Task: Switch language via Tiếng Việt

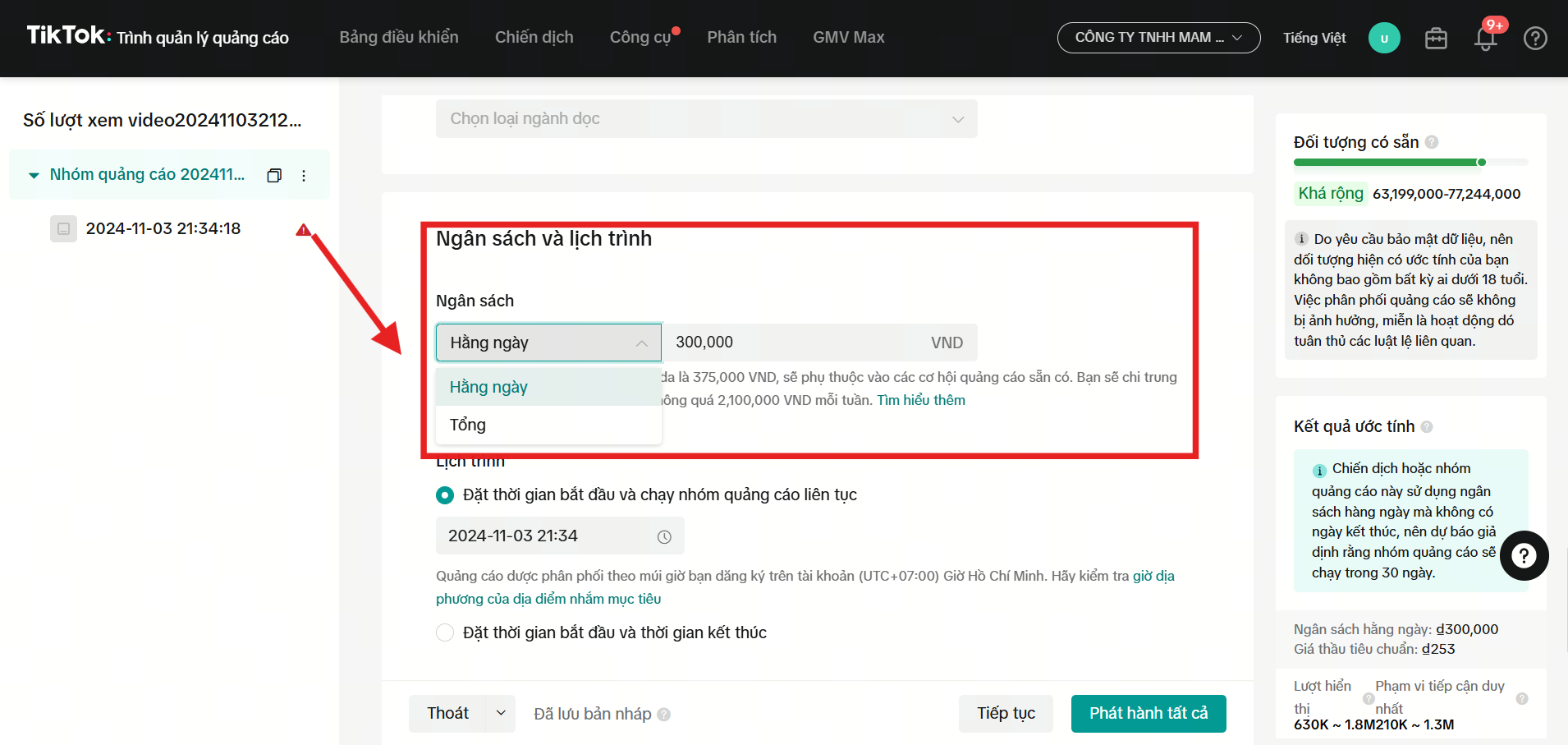Action: coord(1314,38)
